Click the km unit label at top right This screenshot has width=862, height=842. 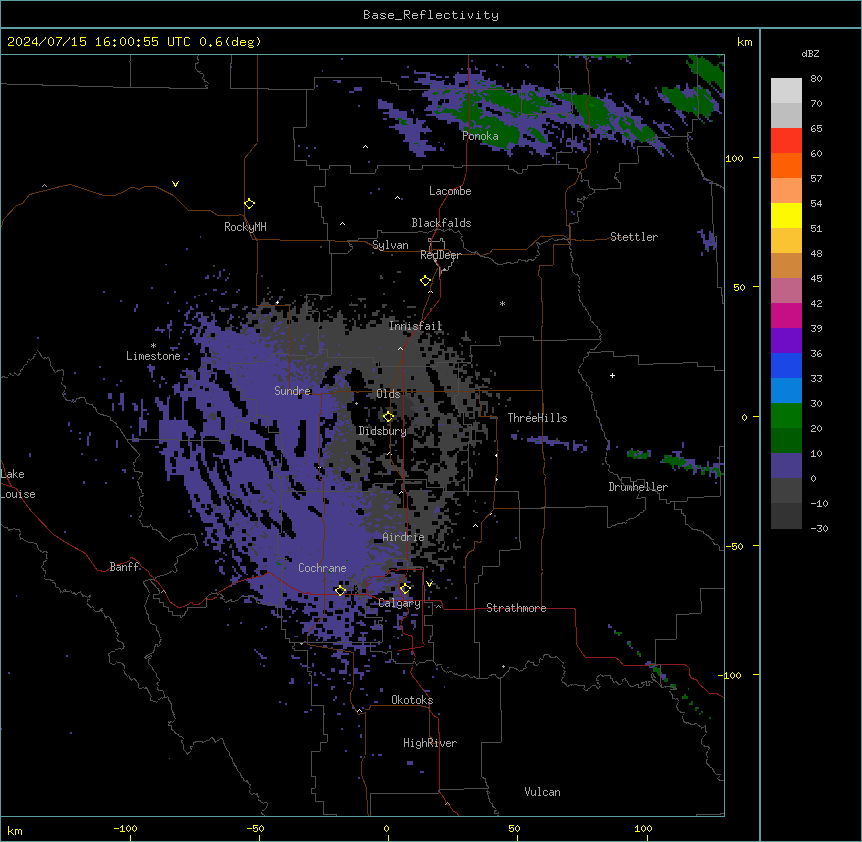744,42
